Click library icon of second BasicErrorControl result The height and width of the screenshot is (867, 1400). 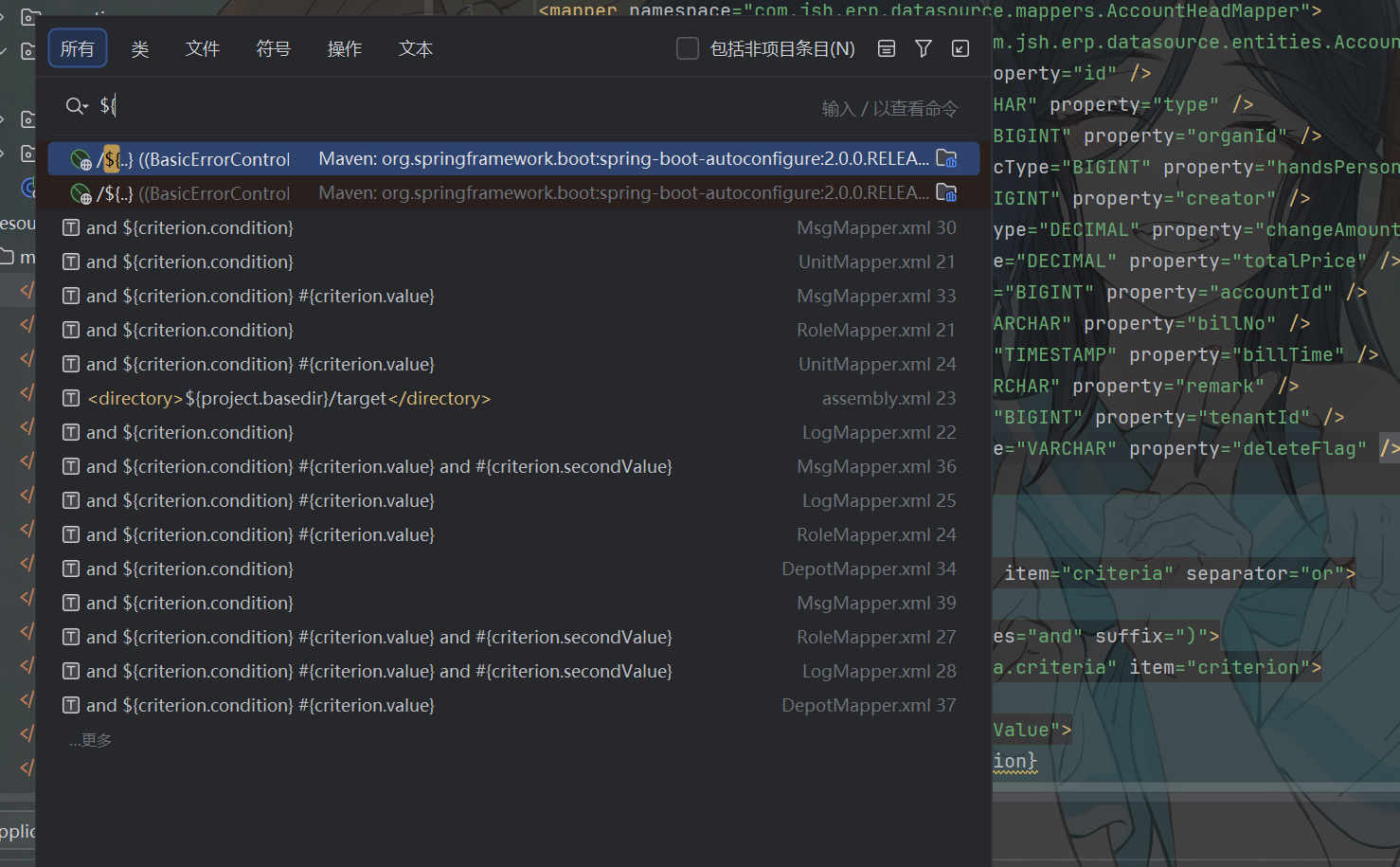(946, 192)
